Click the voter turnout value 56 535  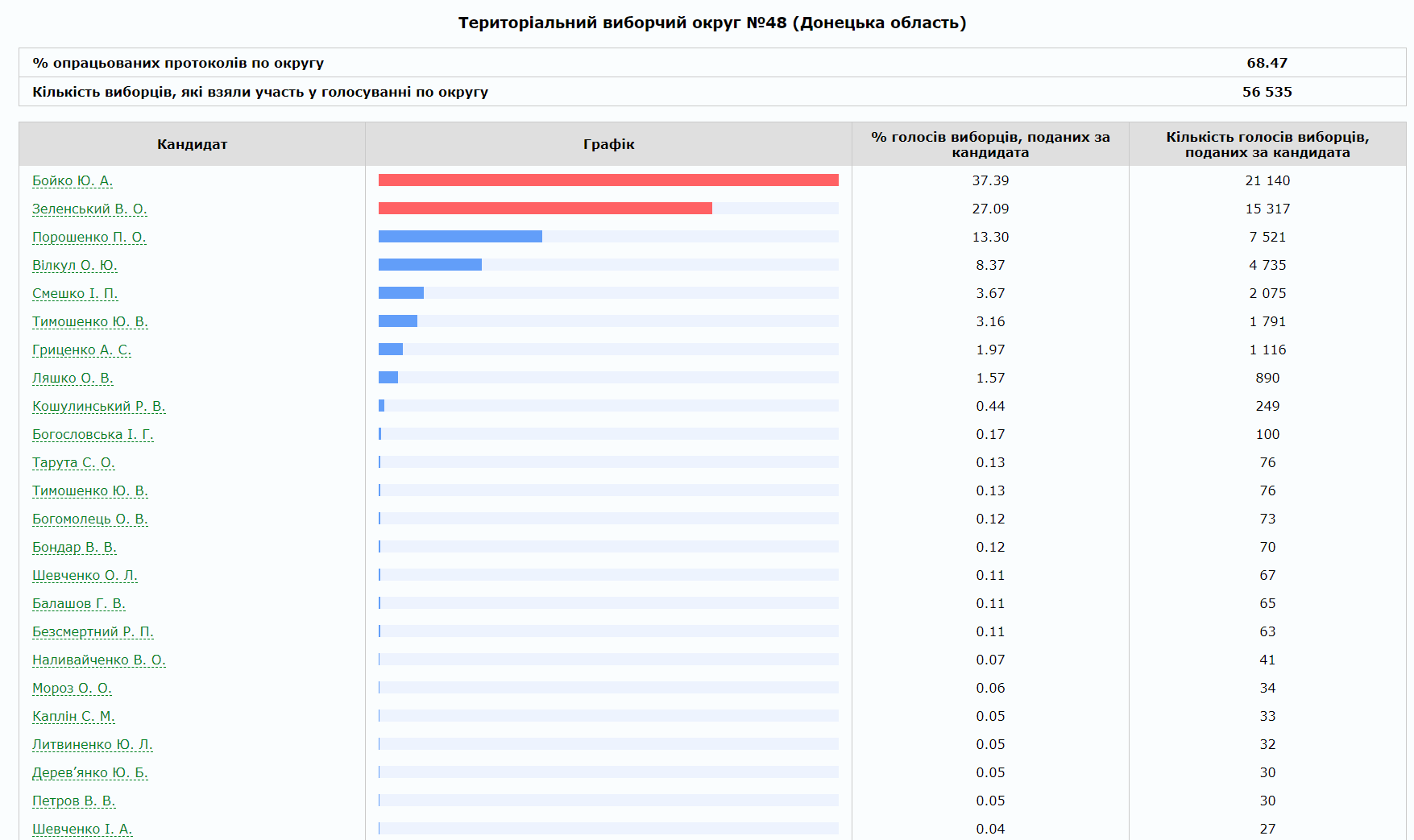click(1267, 92)
